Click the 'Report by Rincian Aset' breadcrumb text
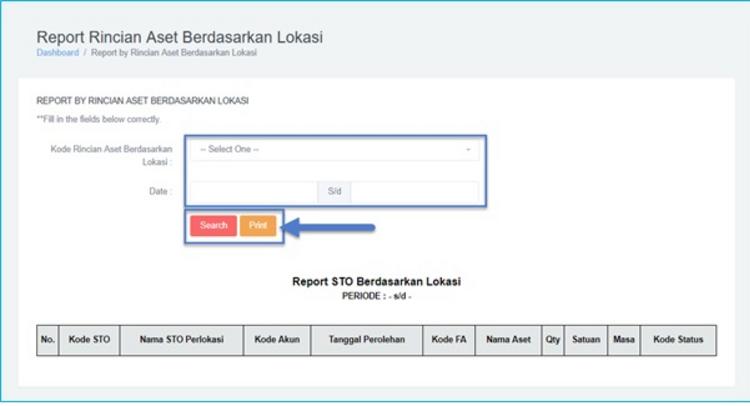Image resolution: width=750 pixels, height=406 pixels. point(173,53)
